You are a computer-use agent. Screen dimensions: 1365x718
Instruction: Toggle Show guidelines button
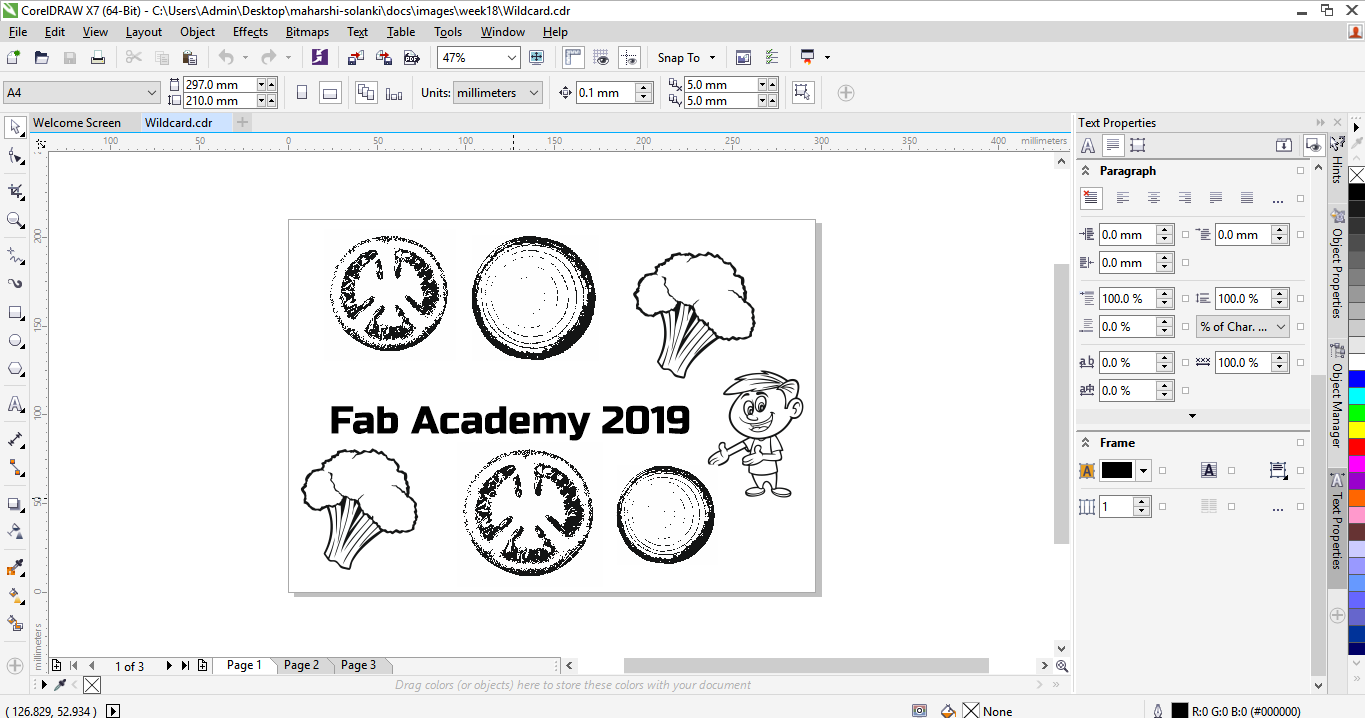coord(629,58)
